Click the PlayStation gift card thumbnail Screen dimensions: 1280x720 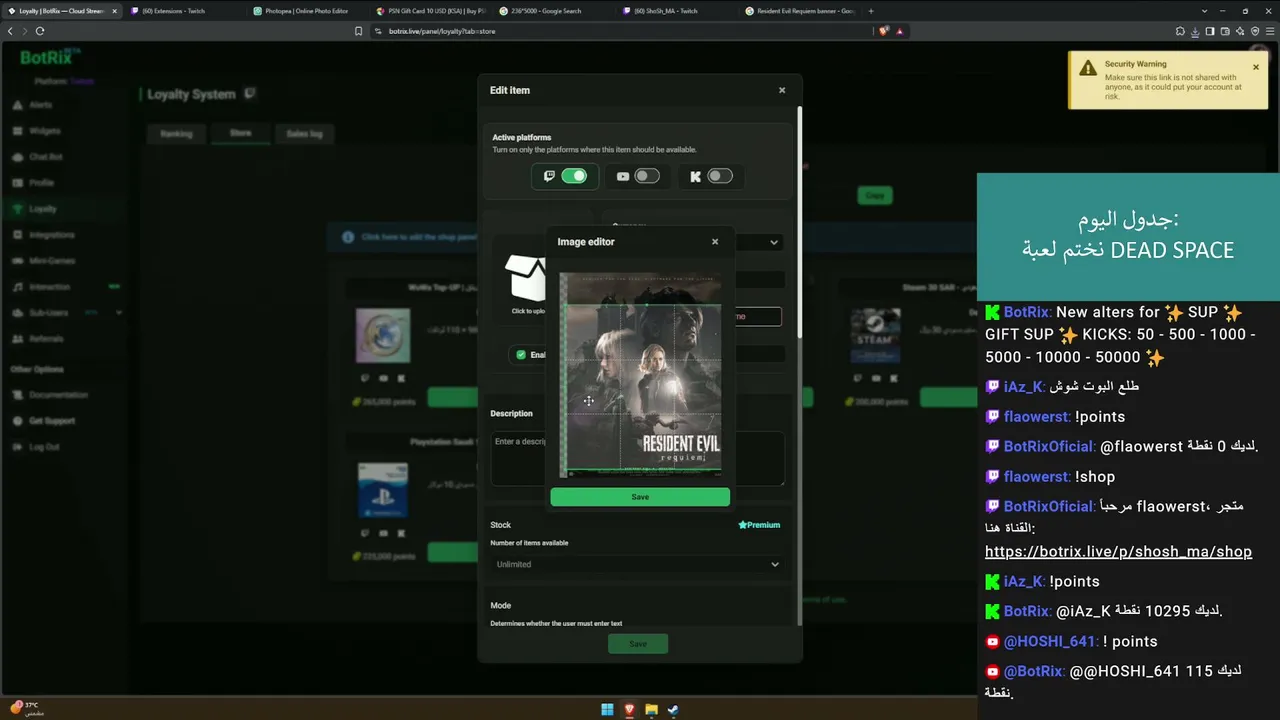[x=383, y=489]
